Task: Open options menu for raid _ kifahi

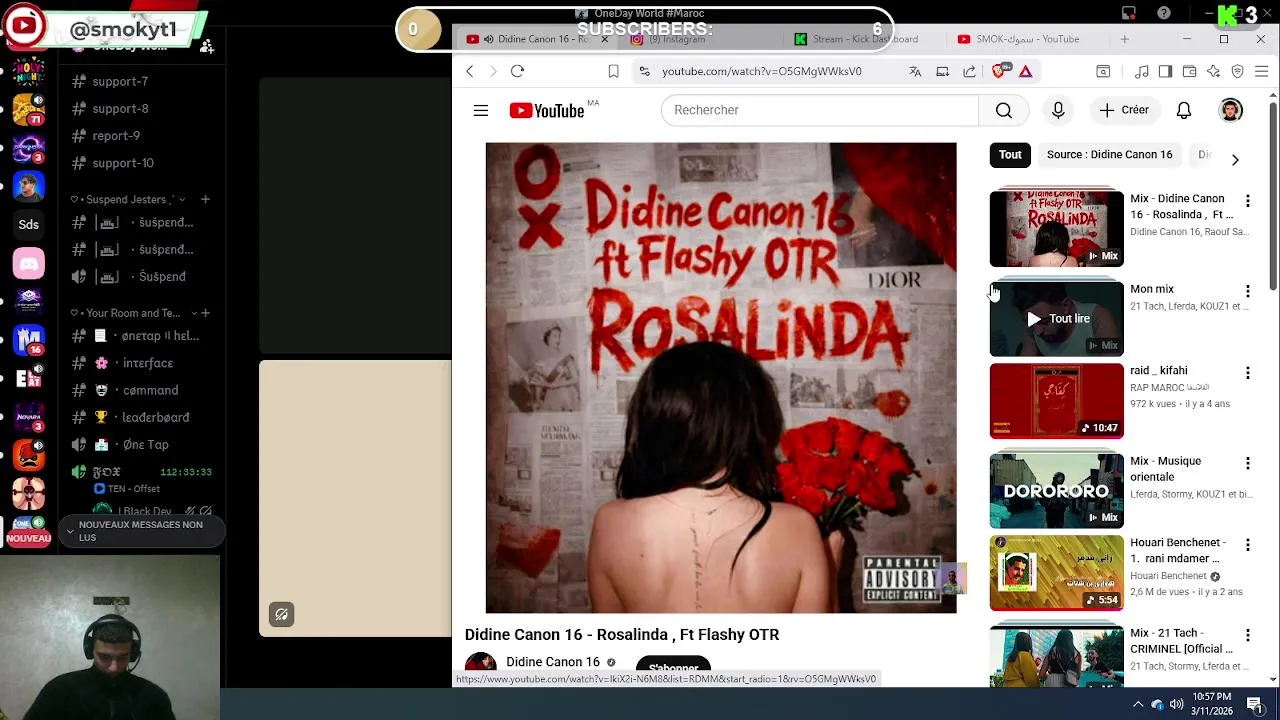Action: [1247, 373]
